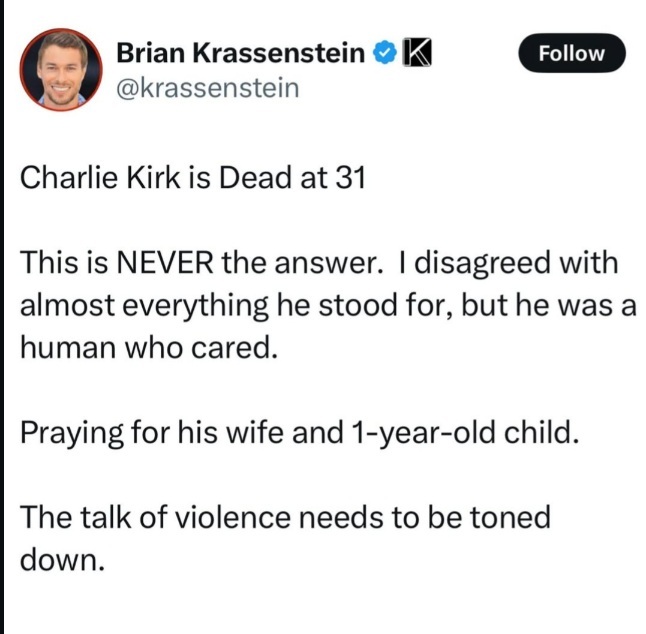Click the Follow button
Viewport: 646px width, 634px height.
tap(572, 53)
